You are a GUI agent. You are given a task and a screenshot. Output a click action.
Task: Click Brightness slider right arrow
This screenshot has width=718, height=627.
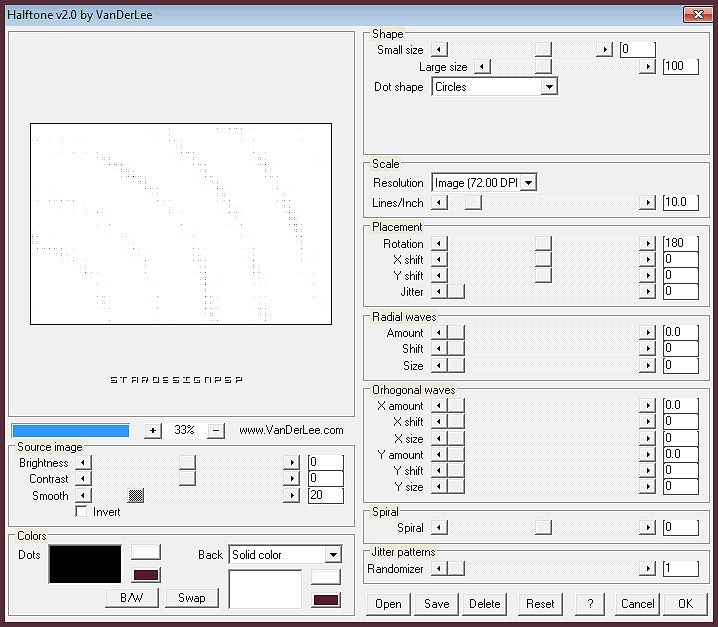[291, 463]
